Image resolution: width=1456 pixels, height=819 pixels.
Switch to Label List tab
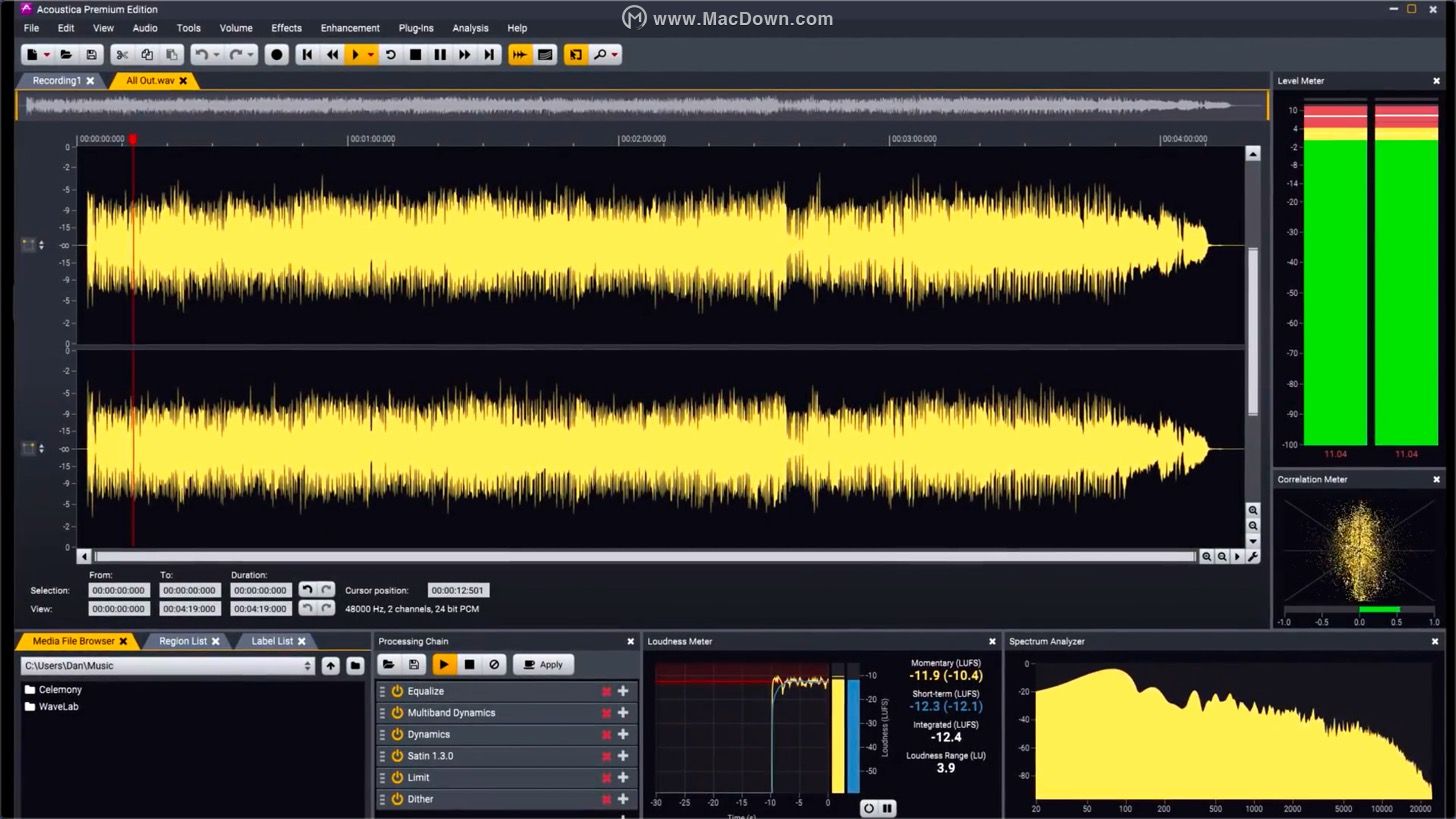pos(272,641)
